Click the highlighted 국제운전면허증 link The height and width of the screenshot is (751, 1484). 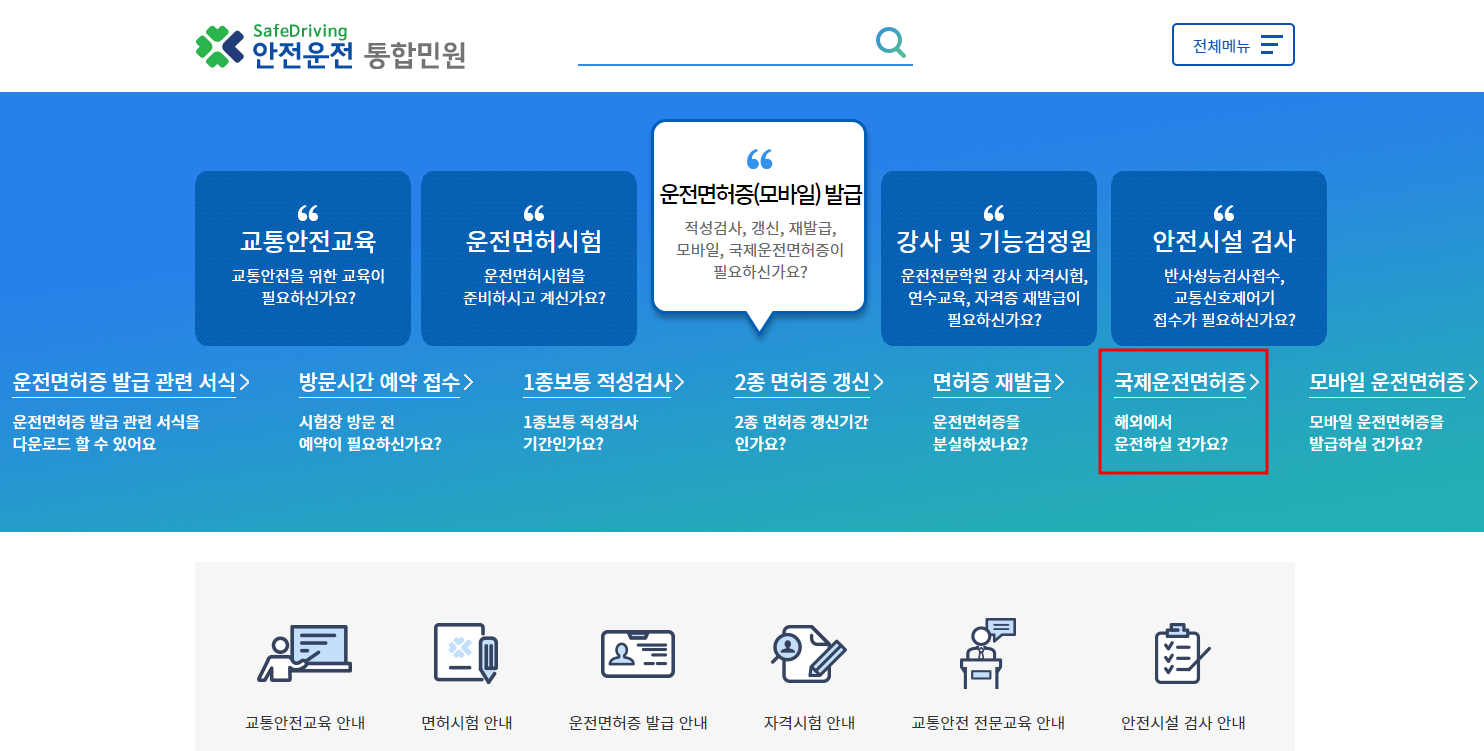[x=1184, y=382]
